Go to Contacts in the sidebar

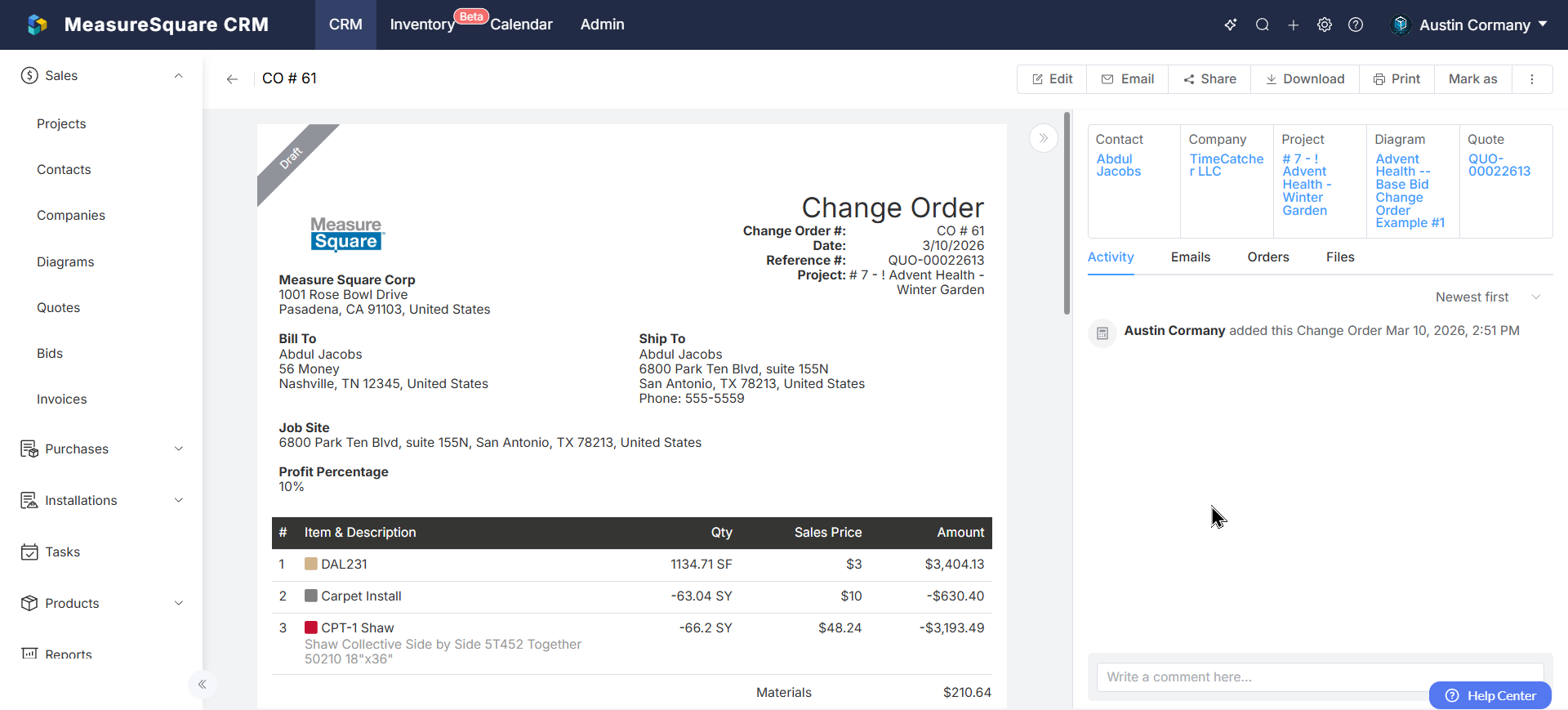(64, 170)
